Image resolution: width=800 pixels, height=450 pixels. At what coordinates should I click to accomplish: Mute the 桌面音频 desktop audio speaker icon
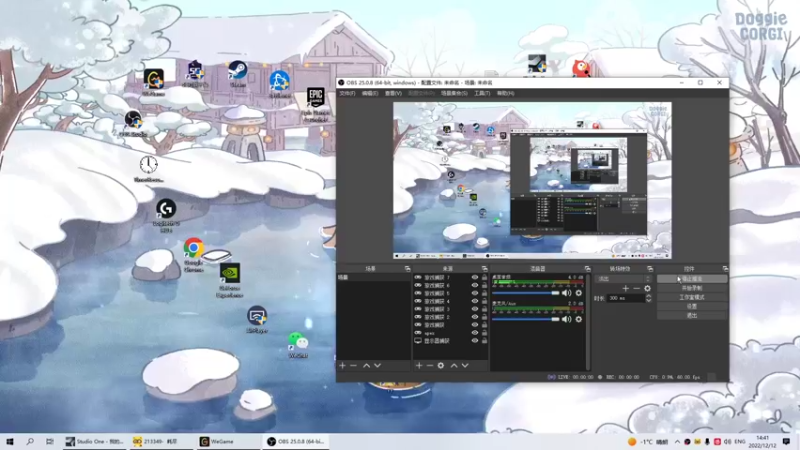pyautogui.click(x=566, y=293)
